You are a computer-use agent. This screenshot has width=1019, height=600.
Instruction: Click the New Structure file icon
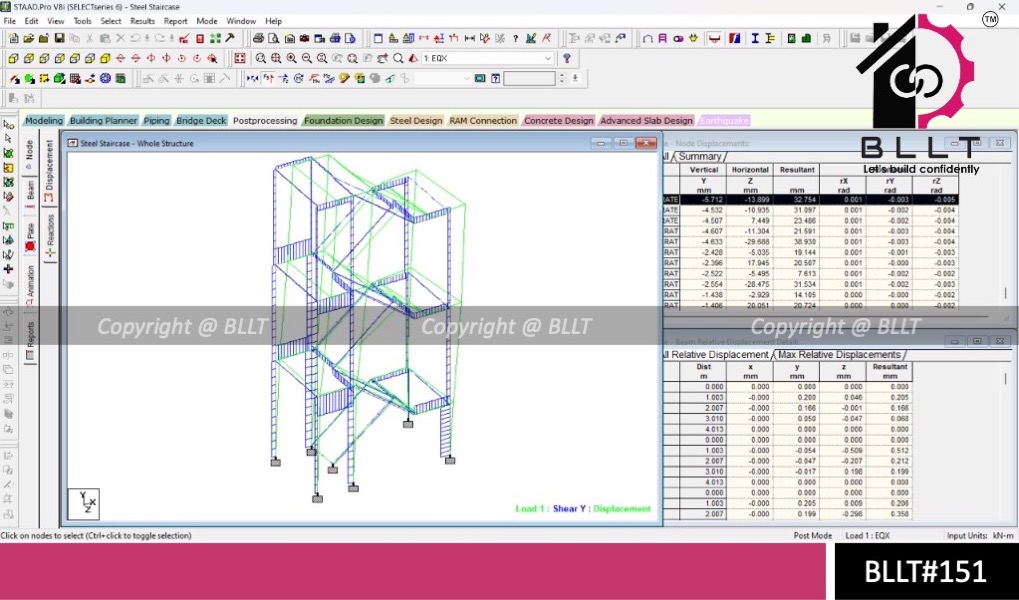click(x=14, y=38)
